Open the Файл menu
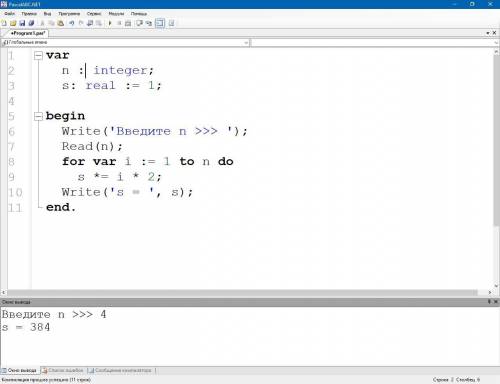This screenshot has width=500, height=384. [x=10, y=14]
